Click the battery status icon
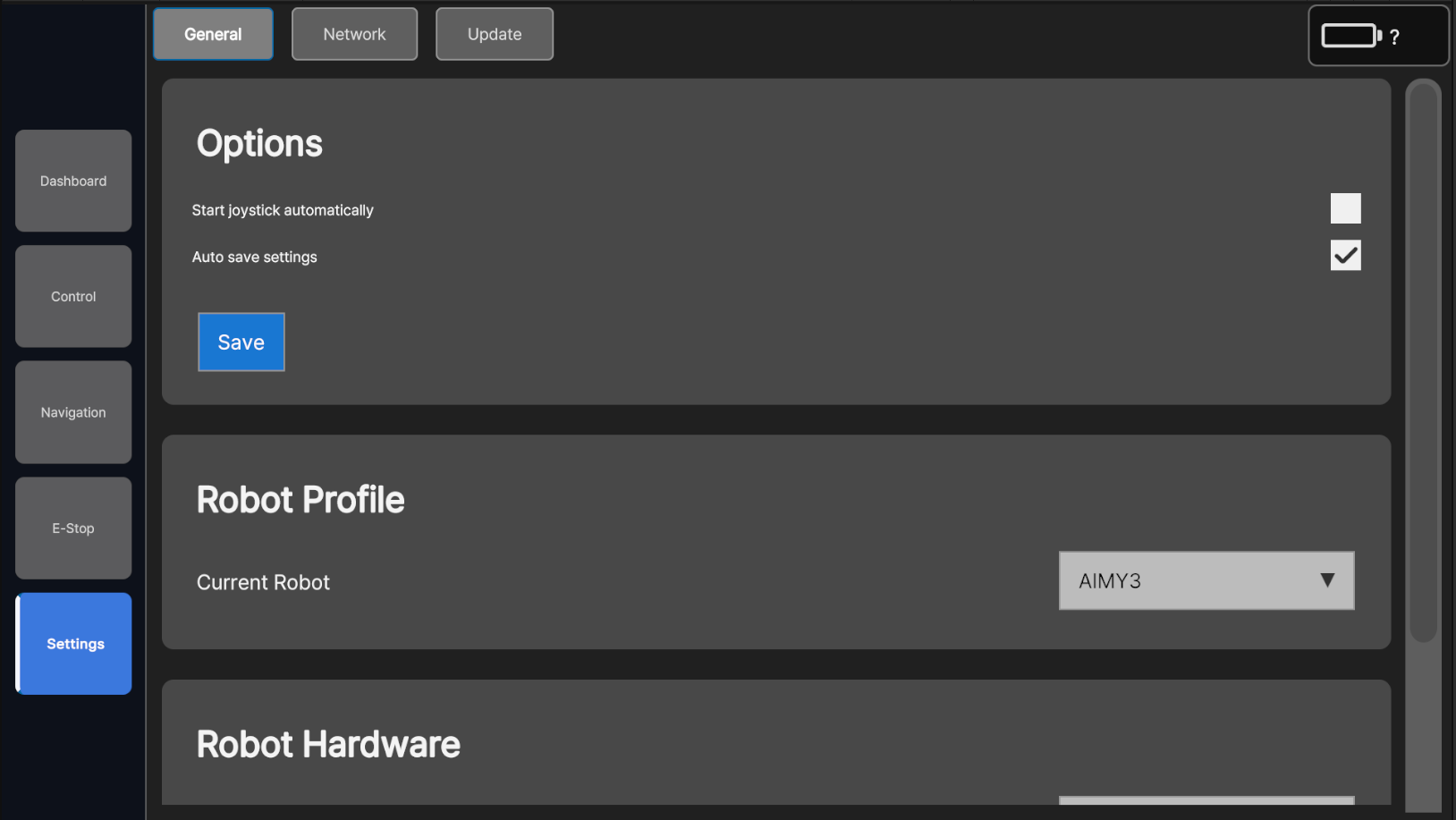Screen dimensions: 1456x820 (x=1350, y=36)
